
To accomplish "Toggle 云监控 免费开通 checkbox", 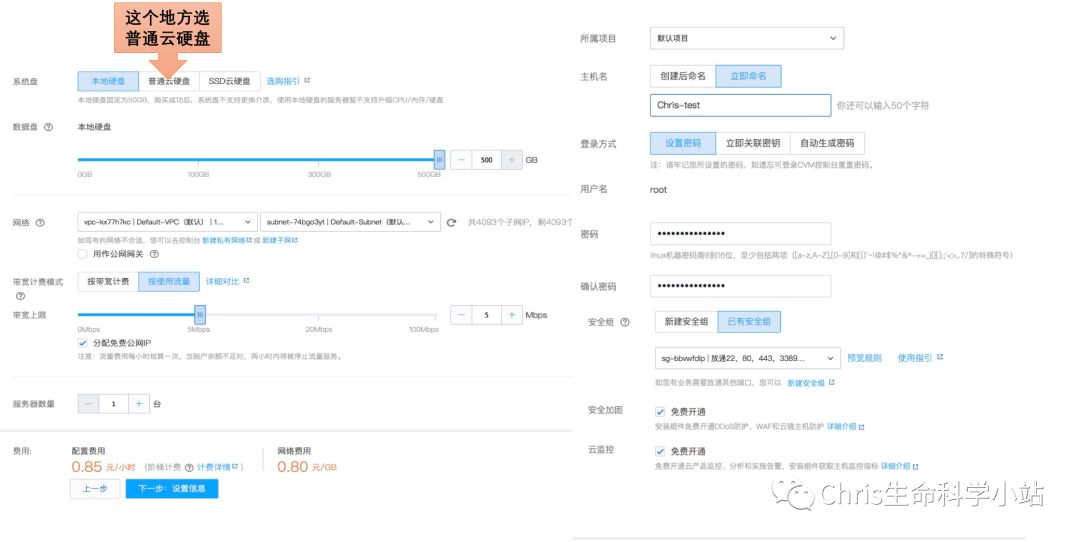I will (x=660, y=451).
